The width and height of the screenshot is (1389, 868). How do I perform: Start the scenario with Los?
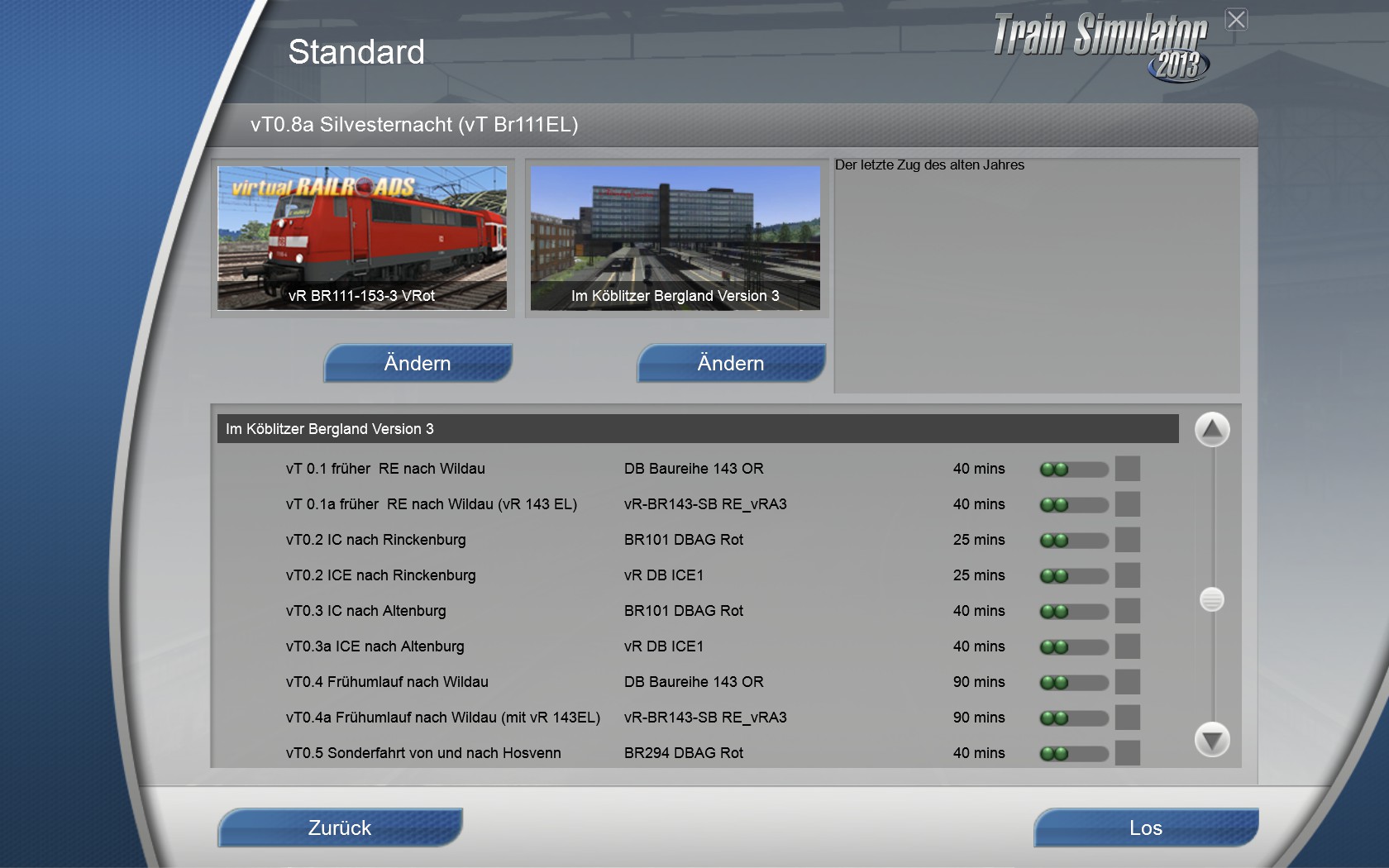tap(1146, 827)
